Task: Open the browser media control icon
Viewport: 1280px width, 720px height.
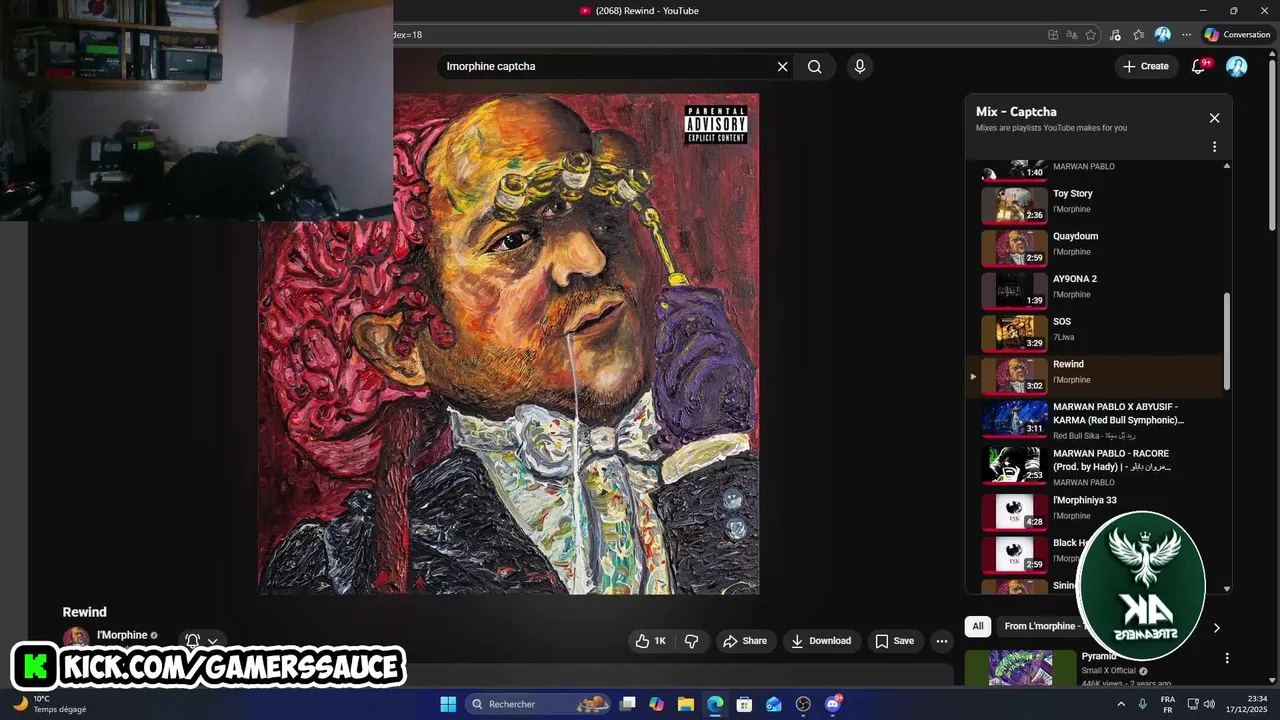Action: click(1115, 35)
